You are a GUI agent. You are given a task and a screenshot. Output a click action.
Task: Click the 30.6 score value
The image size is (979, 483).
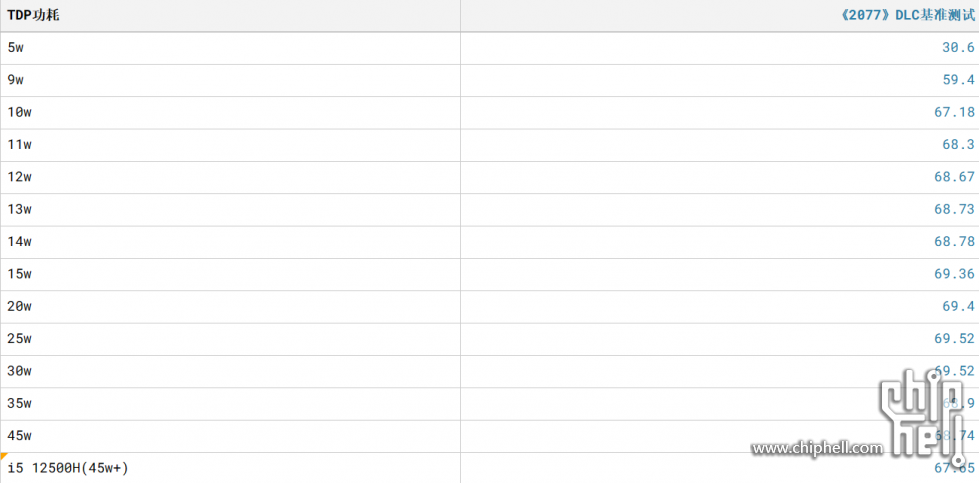pyautogui.click(x=958, y=47)
